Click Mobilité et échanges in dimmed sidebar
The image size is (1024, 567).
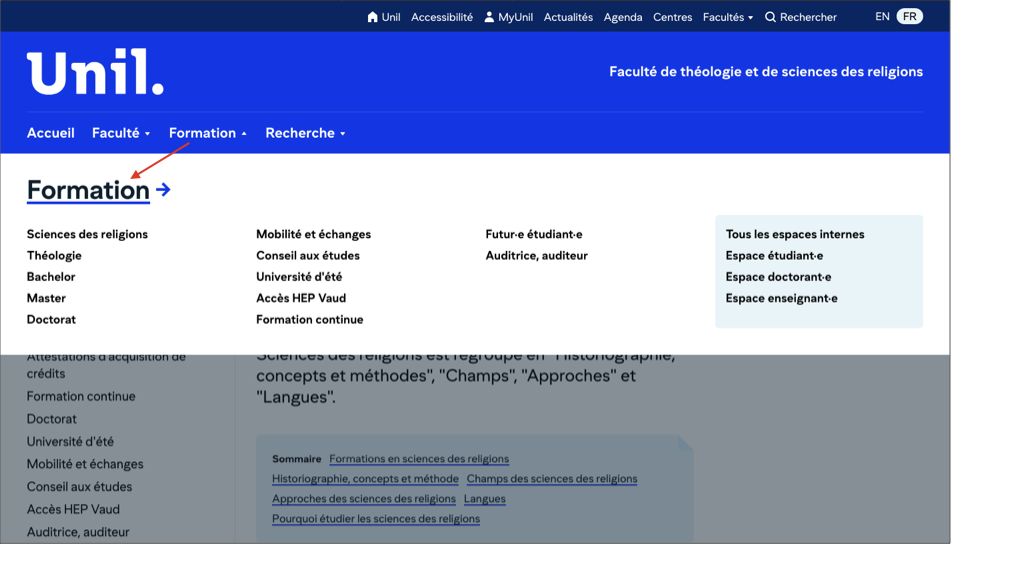click(x=85, y=464)
